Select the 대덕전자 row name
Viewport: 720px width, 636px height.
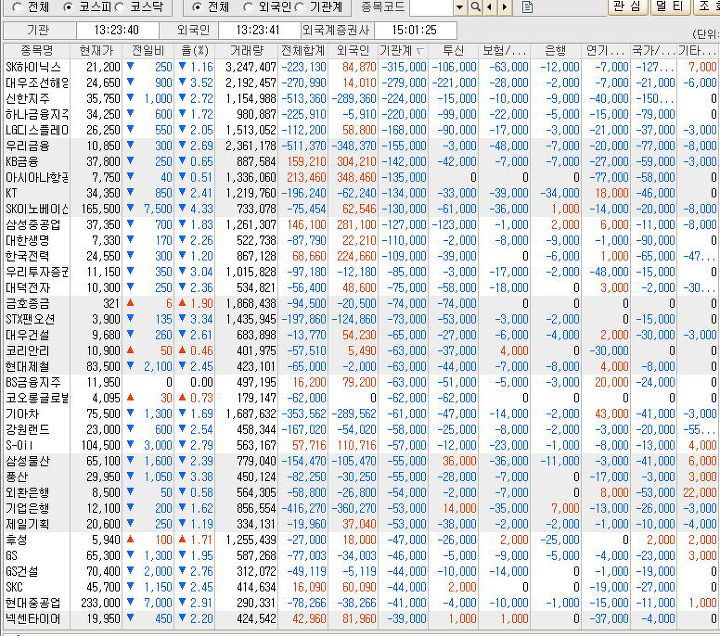coord(27,288)
